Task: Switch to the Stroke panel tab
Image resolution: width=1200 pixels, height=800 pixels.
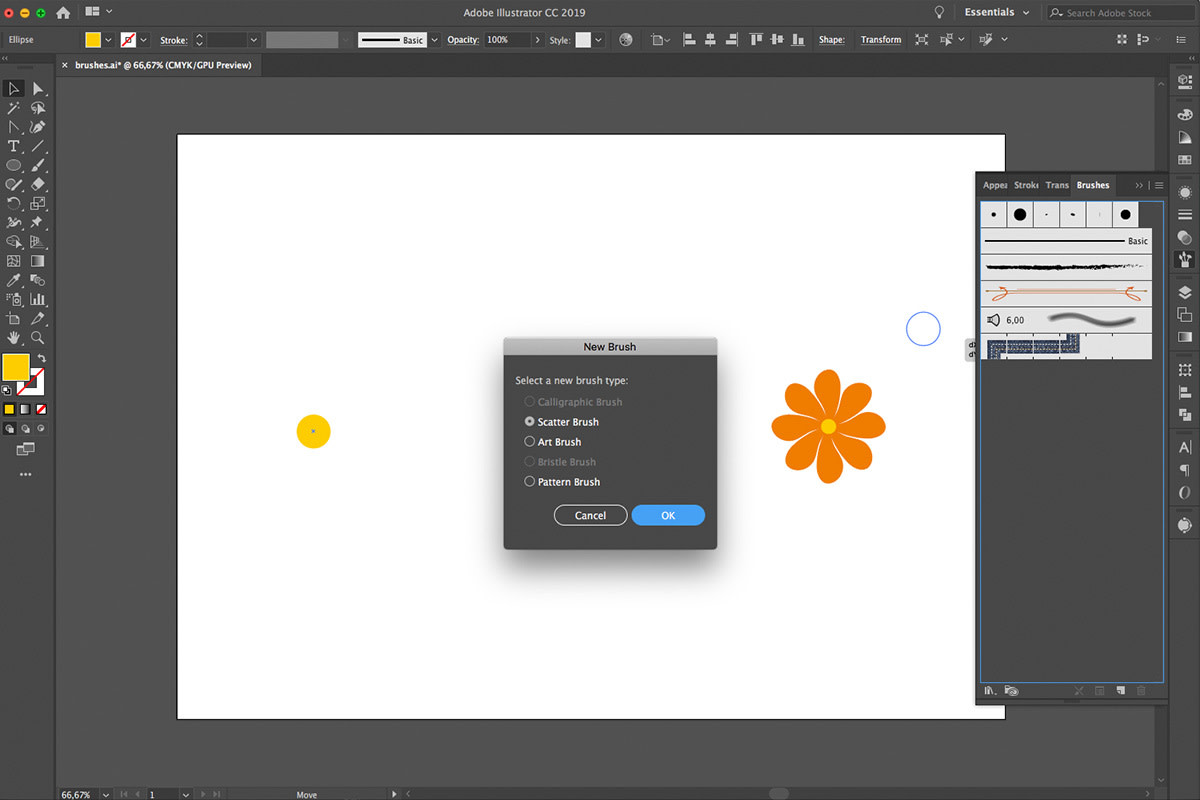Action: [x=1026, y=185]
